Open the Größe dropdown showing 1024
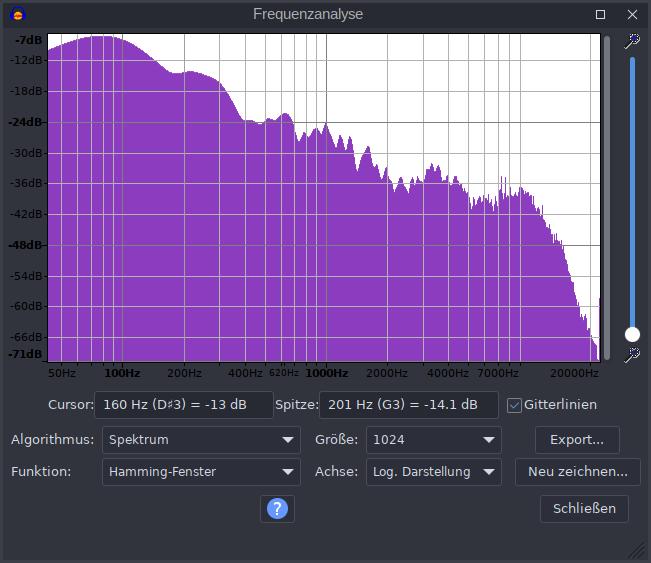The image size is (651, 563). pos(433,440)
